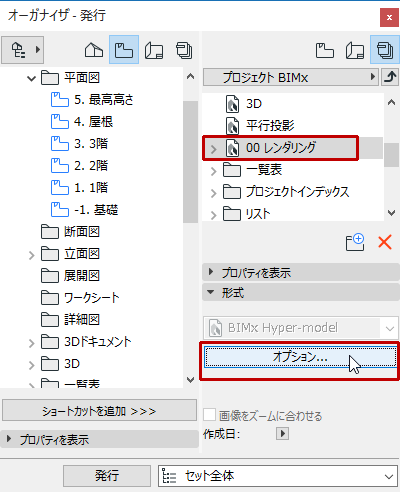Image resolution: width=400 pixels, height=492 pixels.
Task: Click right tree scrollbar up arrow
Action: click(391, 103)
